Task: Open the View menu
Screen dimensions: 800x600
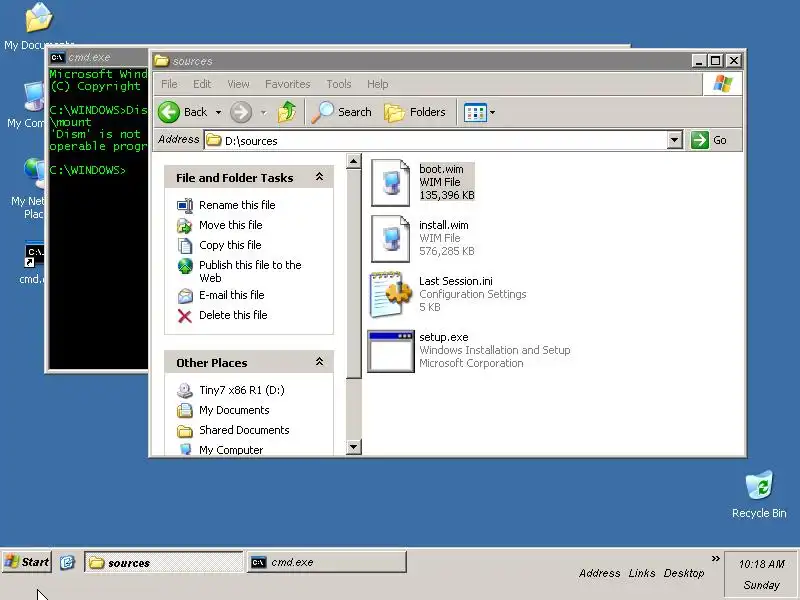Action: [x=238, y=84]
